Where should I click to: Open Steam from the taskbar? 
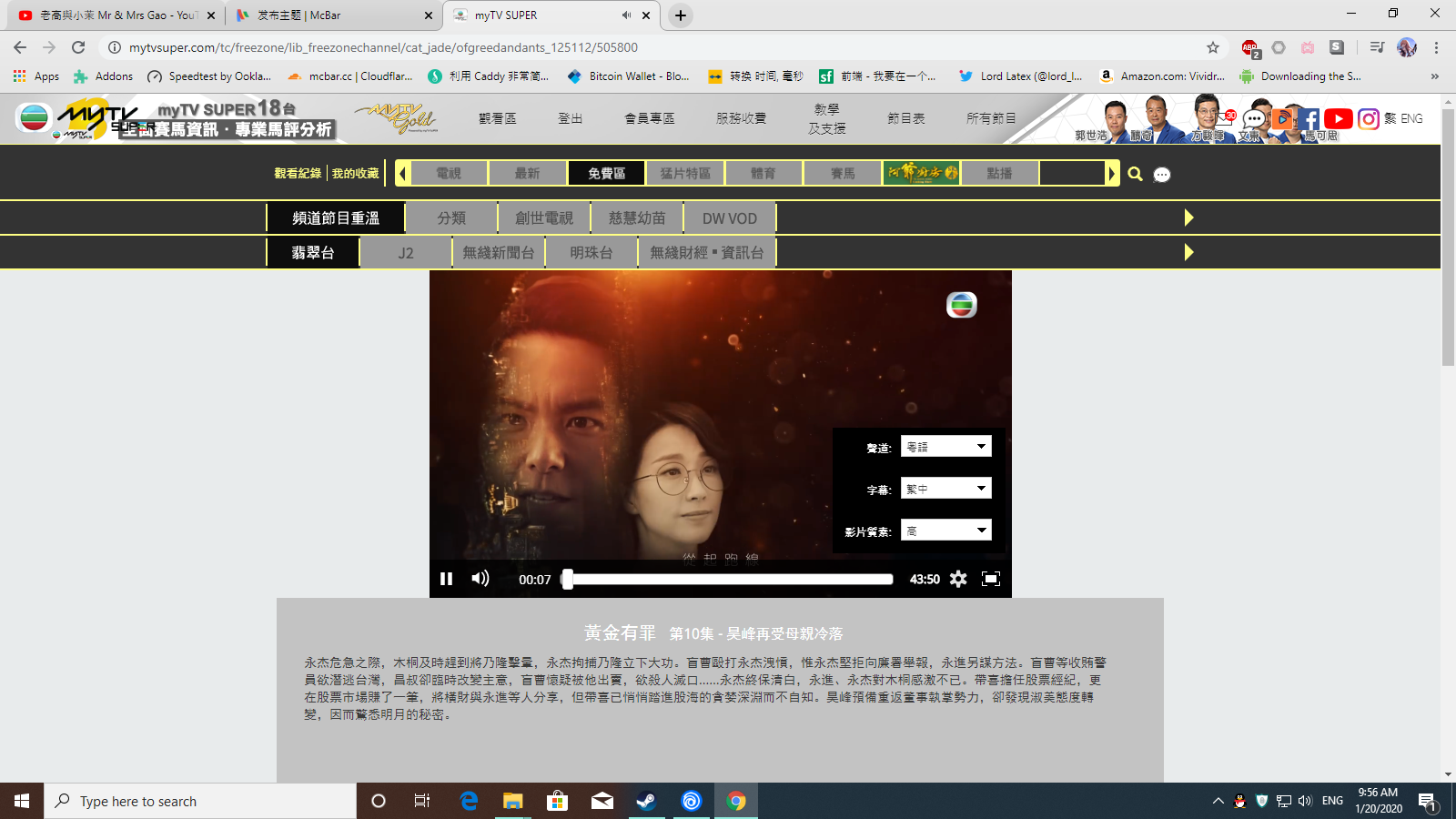coord(646,801)
